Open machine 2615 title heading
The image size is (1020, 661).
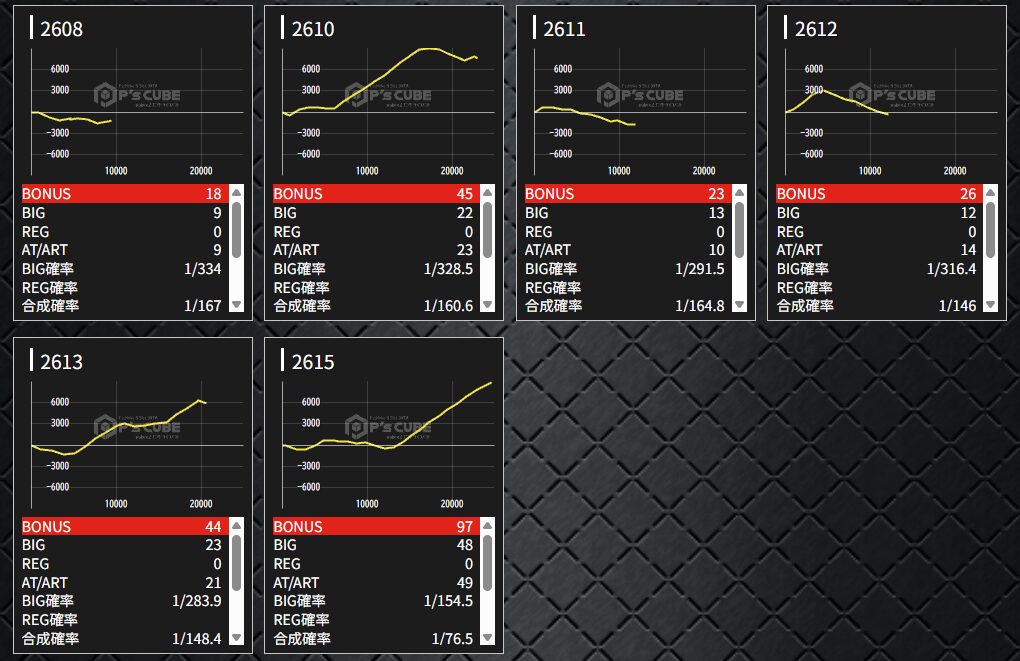(x=313, y=362)
